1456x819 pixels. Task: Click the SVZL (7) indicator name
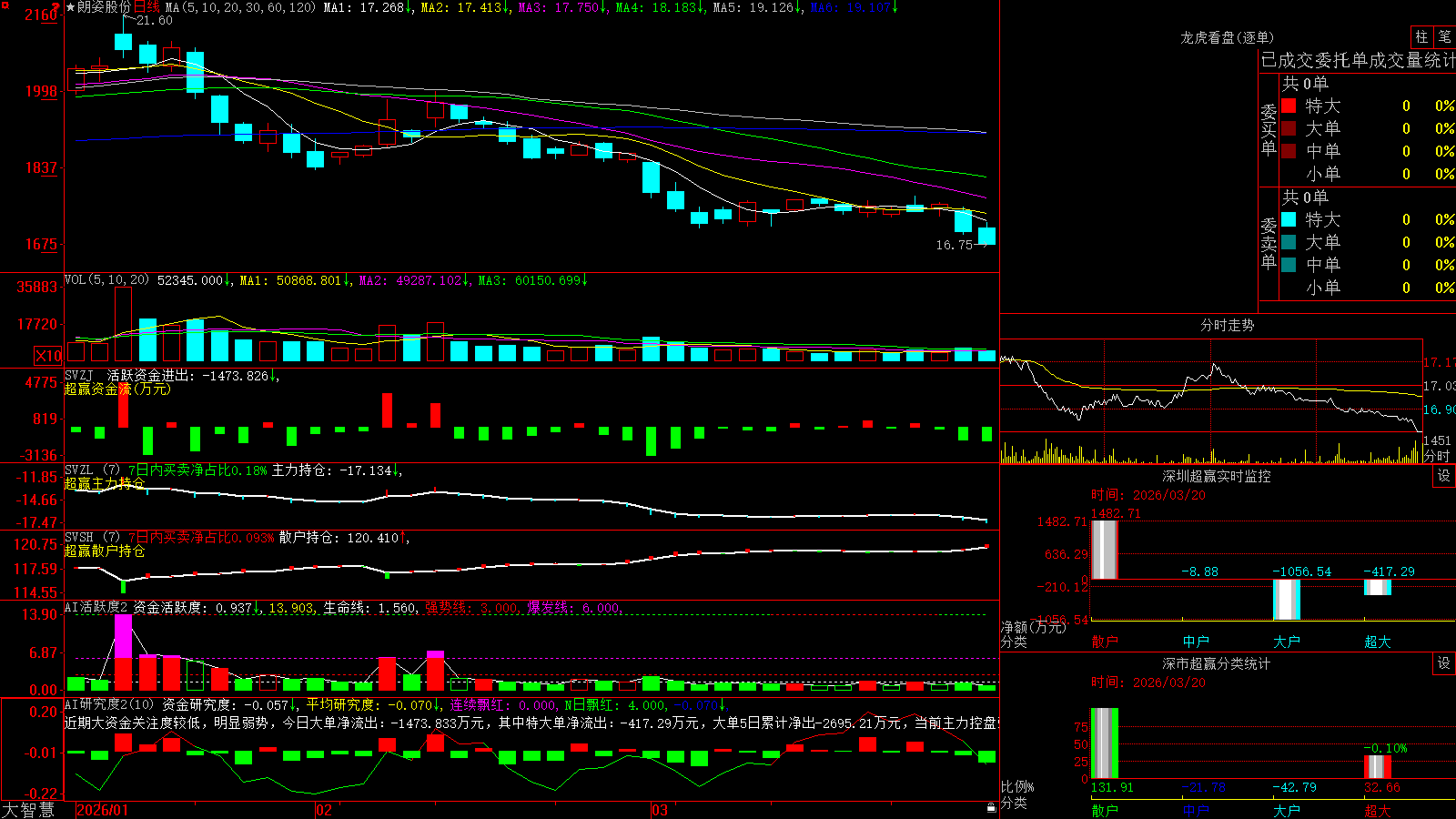(93, 470)
